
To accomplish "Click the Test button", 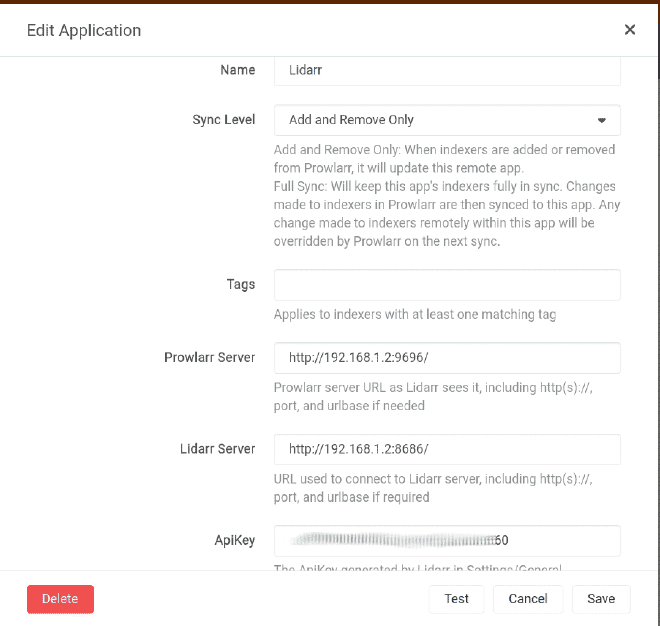I will pos(456,599).
